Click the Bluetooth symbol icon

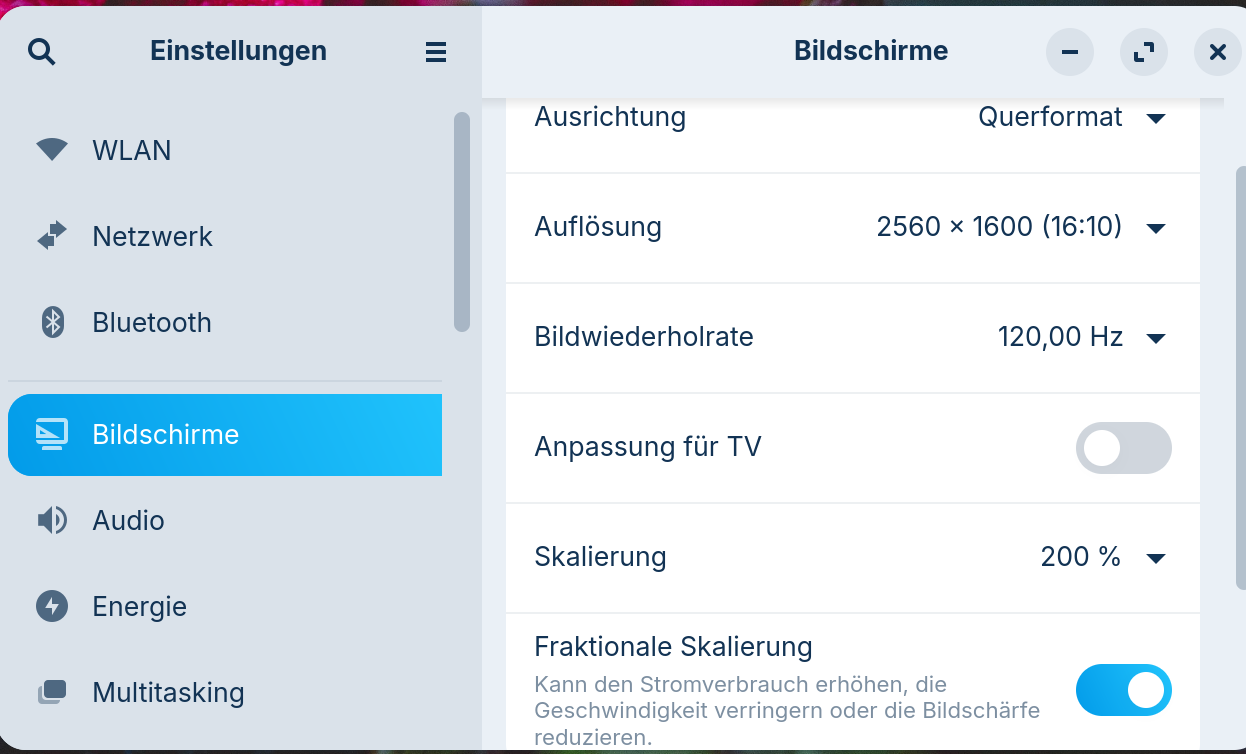(52, 322)
